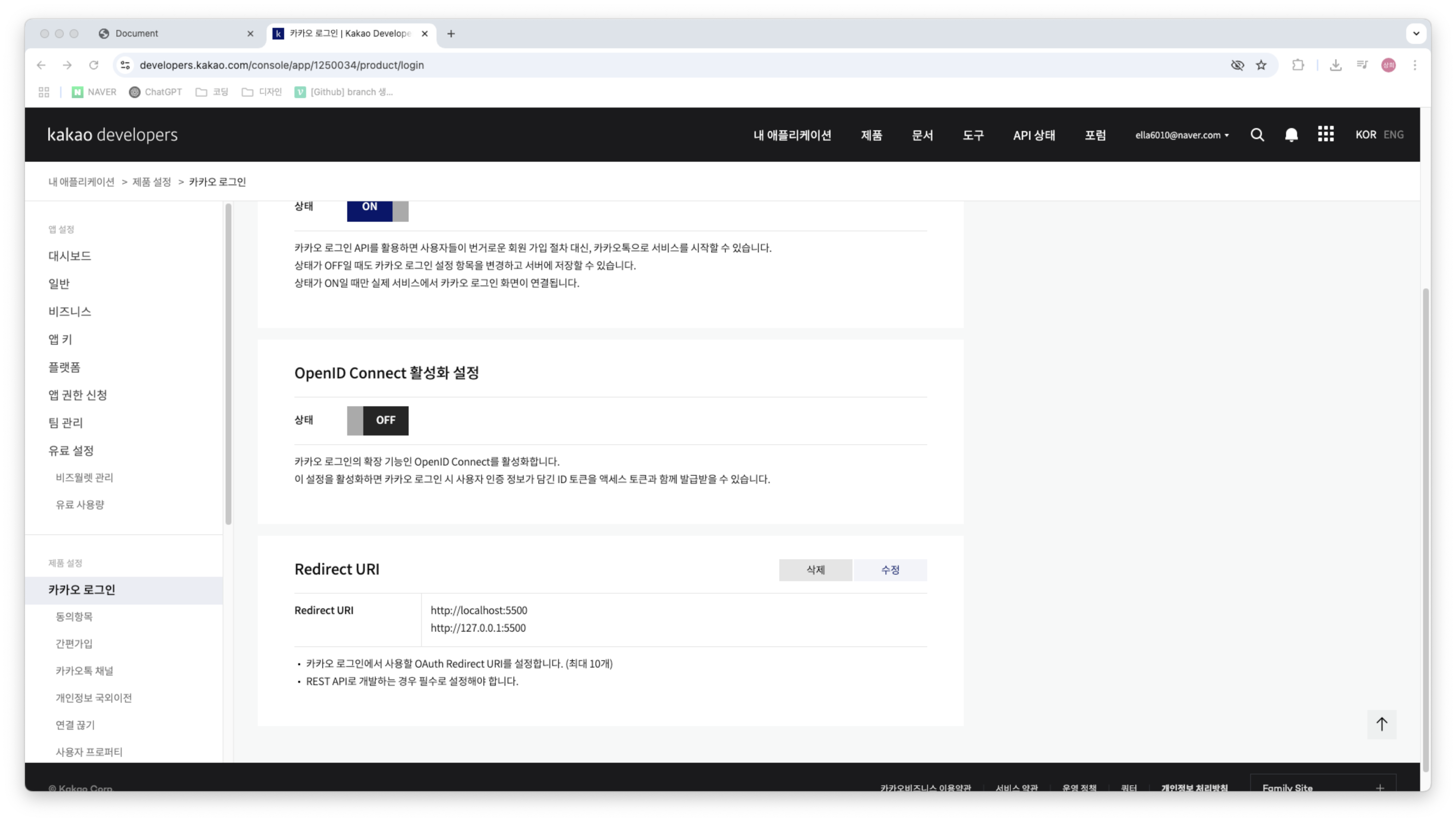The height and width of the screenshot is (822, 1456).
Task: Open 플랫폼 in sidebar
Action: [x=64, y=367]
